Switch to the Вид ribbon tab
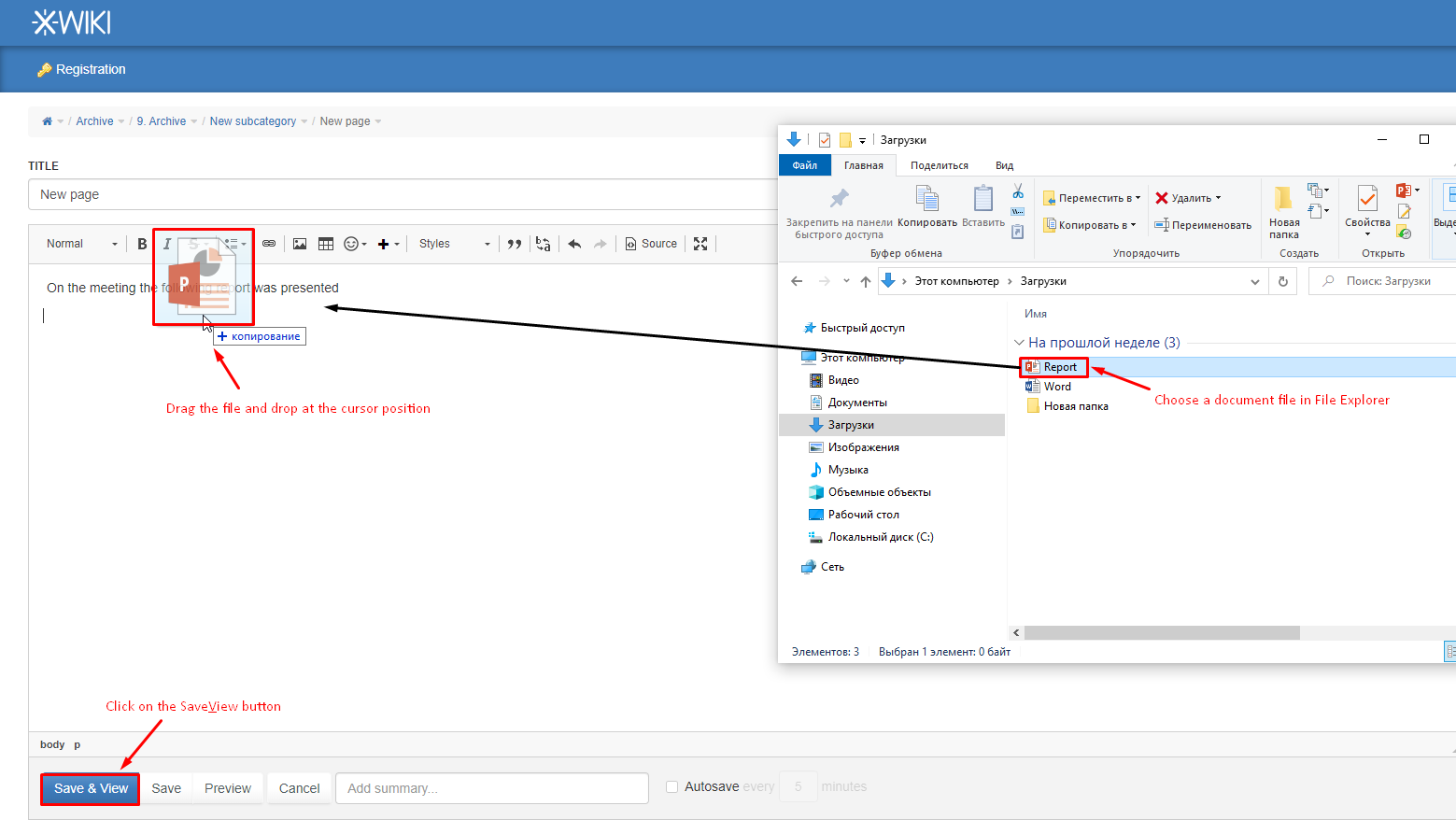 pyautogui.click(x=1004, y=165)
